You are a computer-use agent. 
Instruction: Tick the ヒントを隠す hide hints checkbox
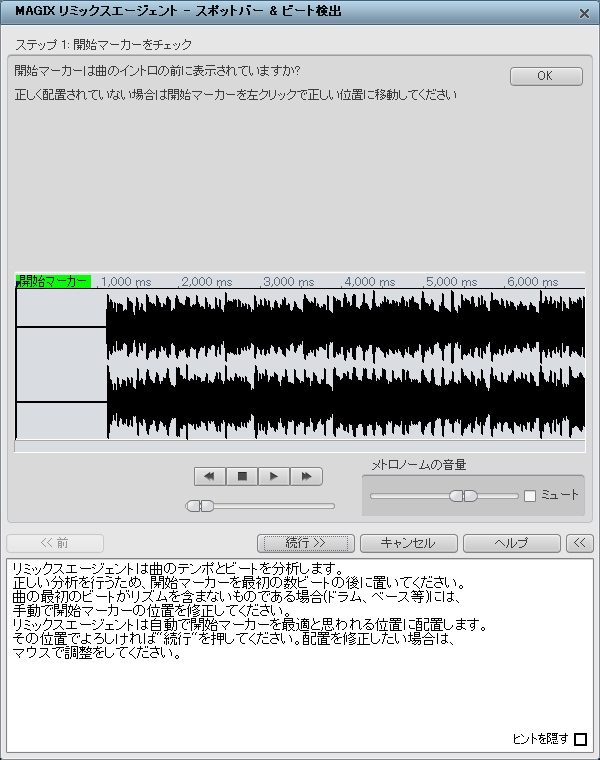(580, 739)
